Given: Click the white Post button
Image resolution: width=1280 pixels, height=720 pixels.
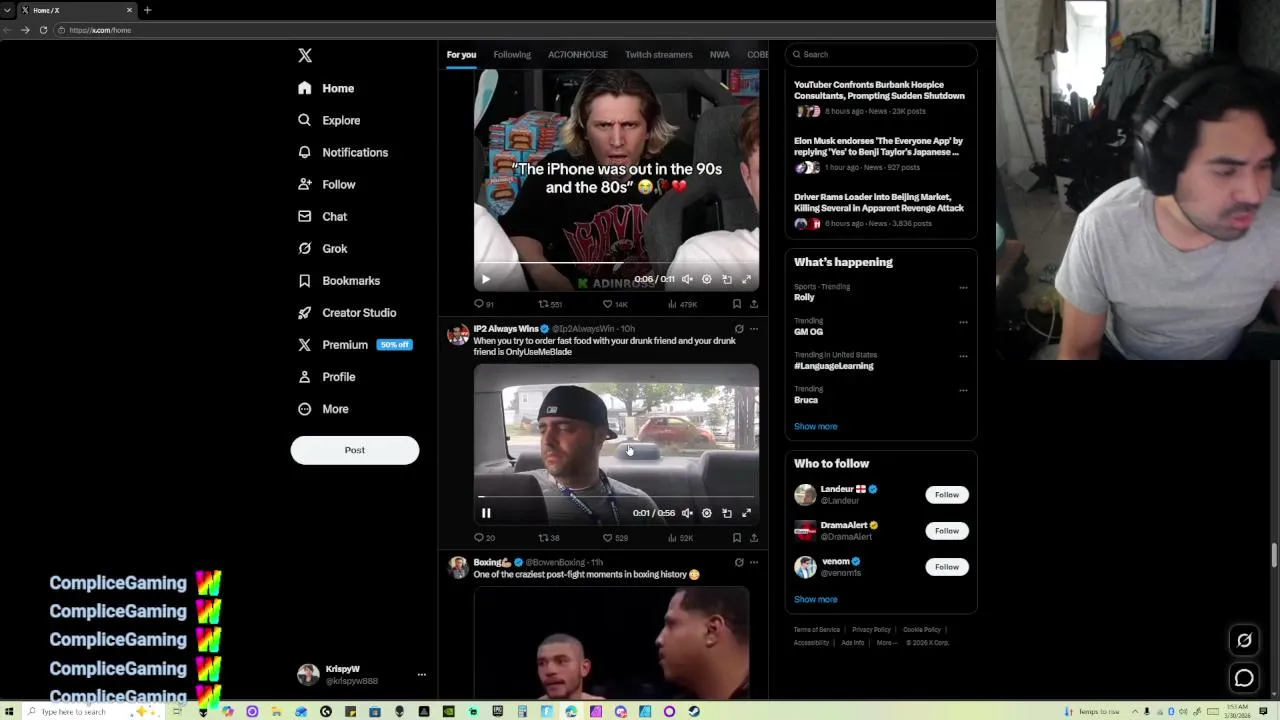Looking at the screenshot, I should pos(355,450).
